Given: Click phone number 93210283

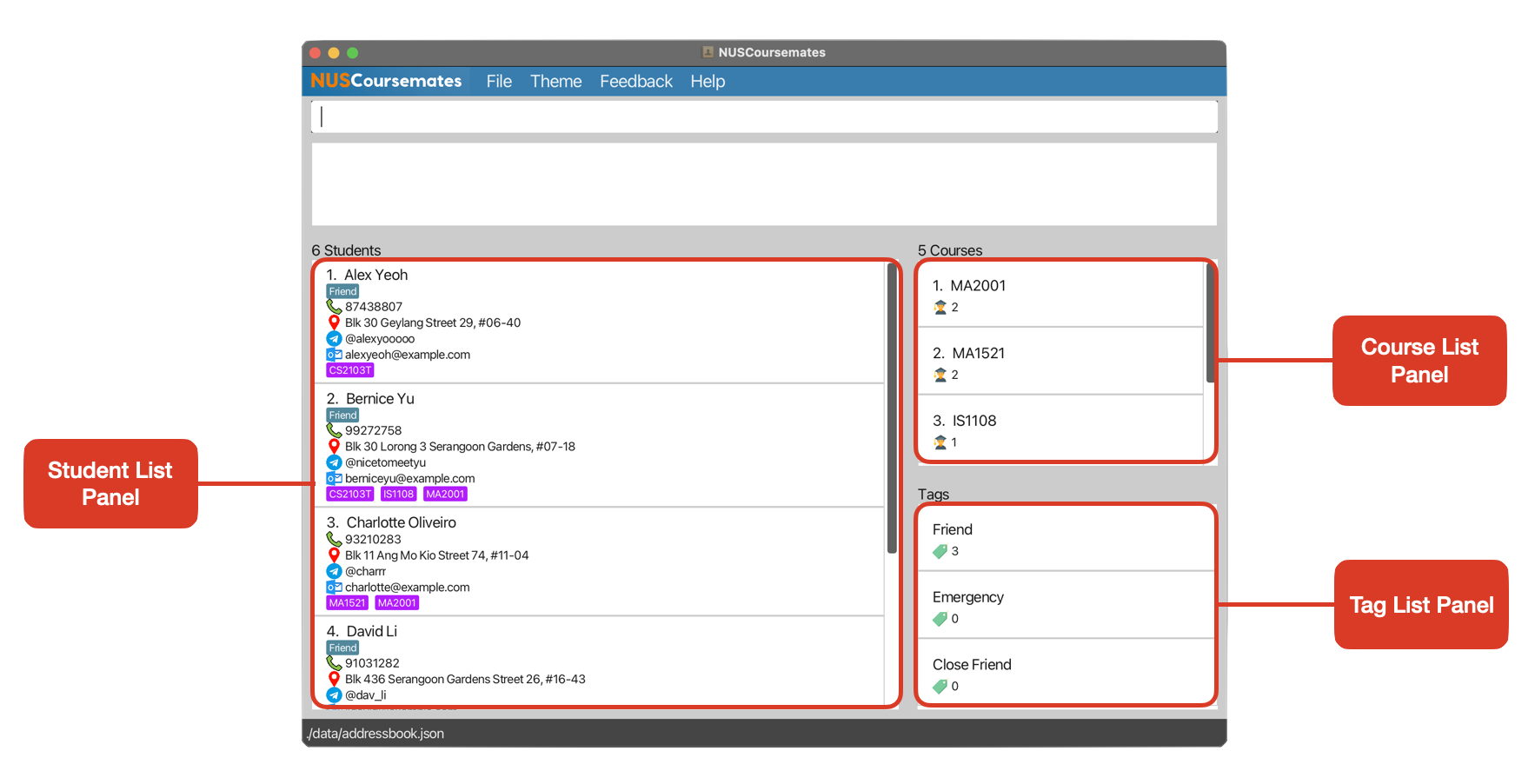Looking at the screenshot, I should point(373,539).
